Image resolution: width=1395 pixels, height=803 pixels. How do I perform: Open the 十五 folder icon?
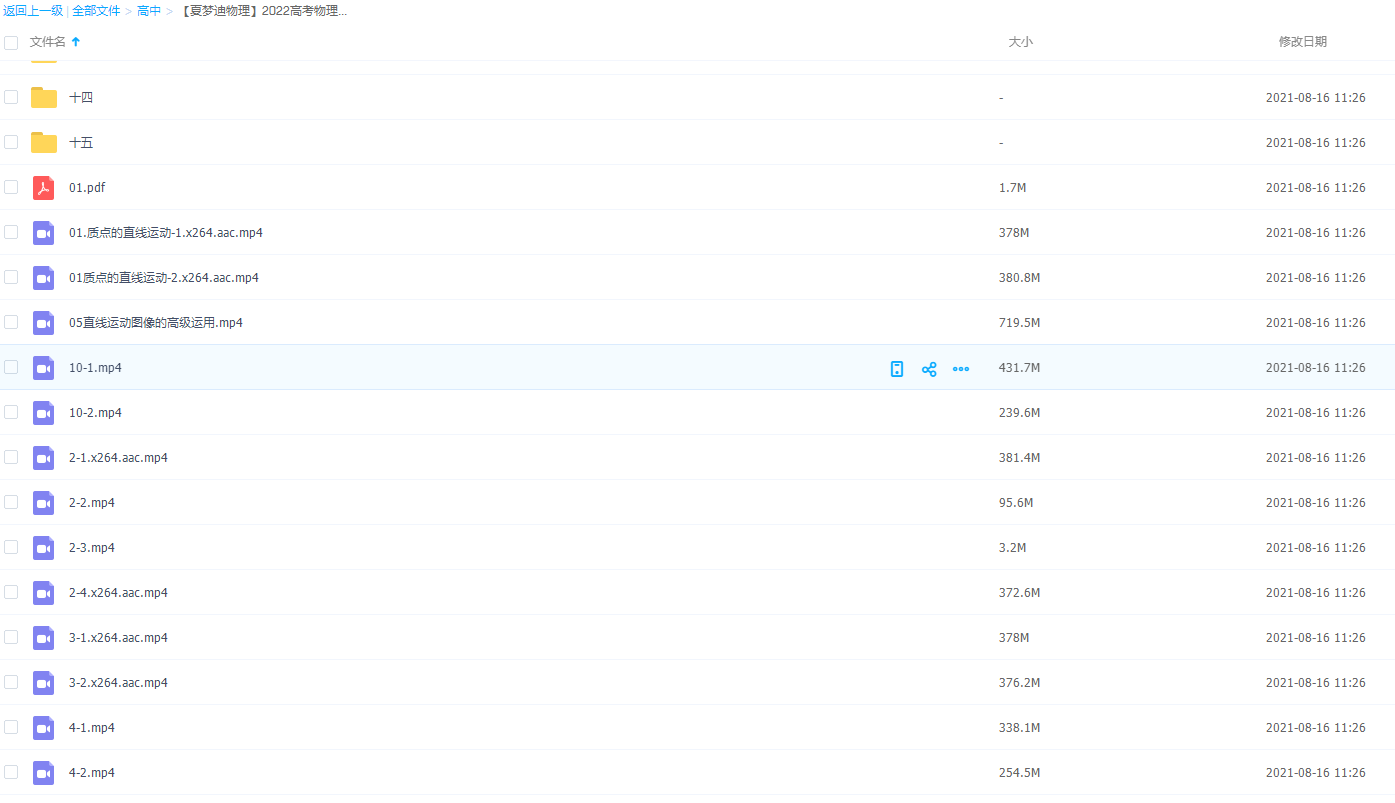pyautogui.click(x=44, y=143)
